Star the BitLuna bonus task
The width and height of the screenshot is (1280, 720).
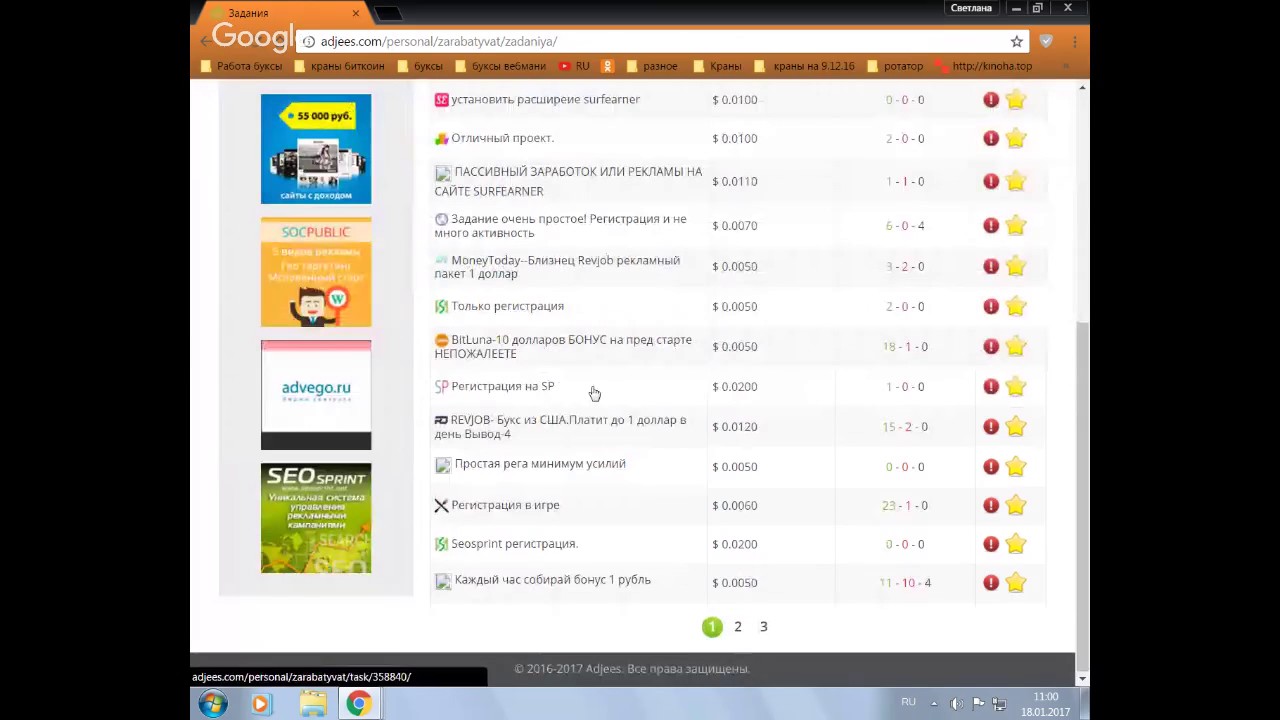click(1016, 346)
